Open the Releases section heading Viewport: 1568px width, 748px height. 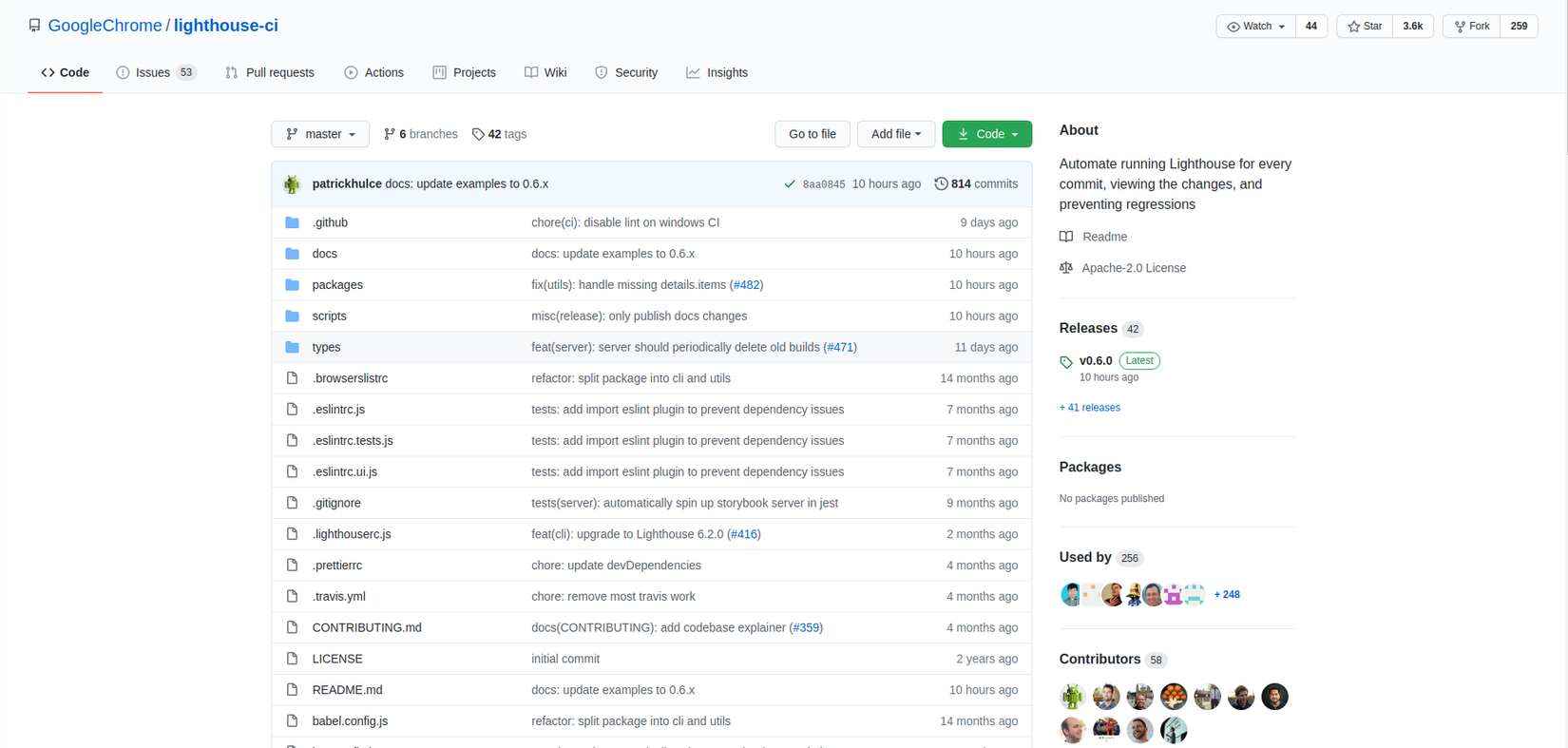(1089, 328)
